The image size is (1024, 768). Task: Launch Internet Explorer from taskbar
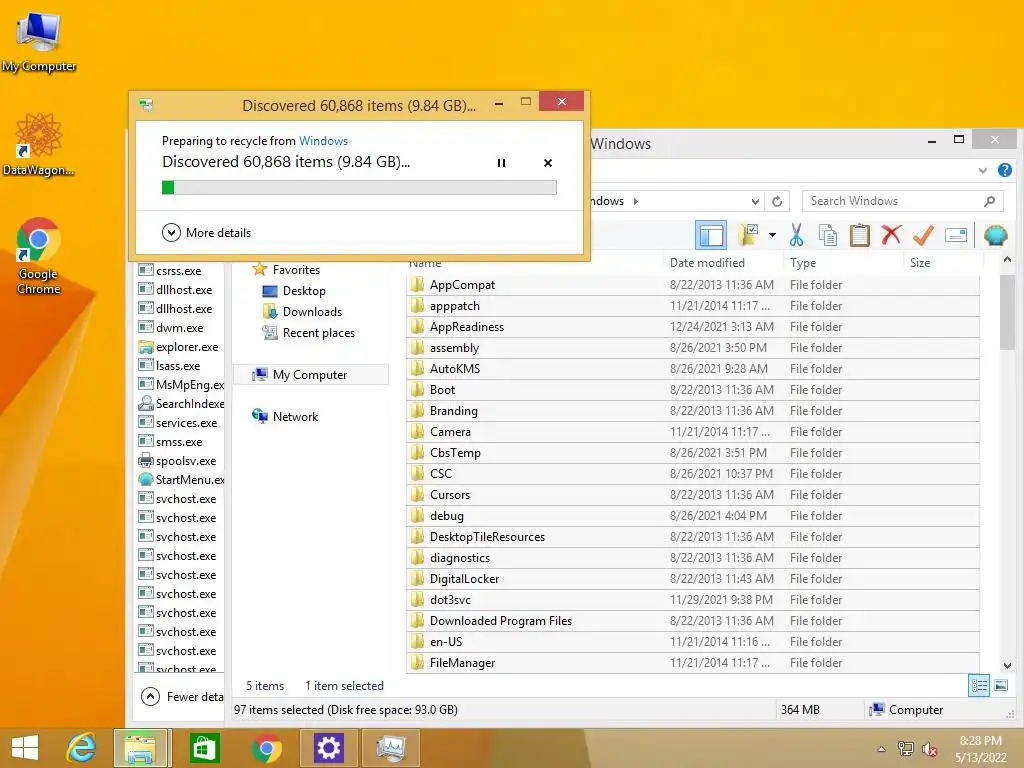point(81,748)
